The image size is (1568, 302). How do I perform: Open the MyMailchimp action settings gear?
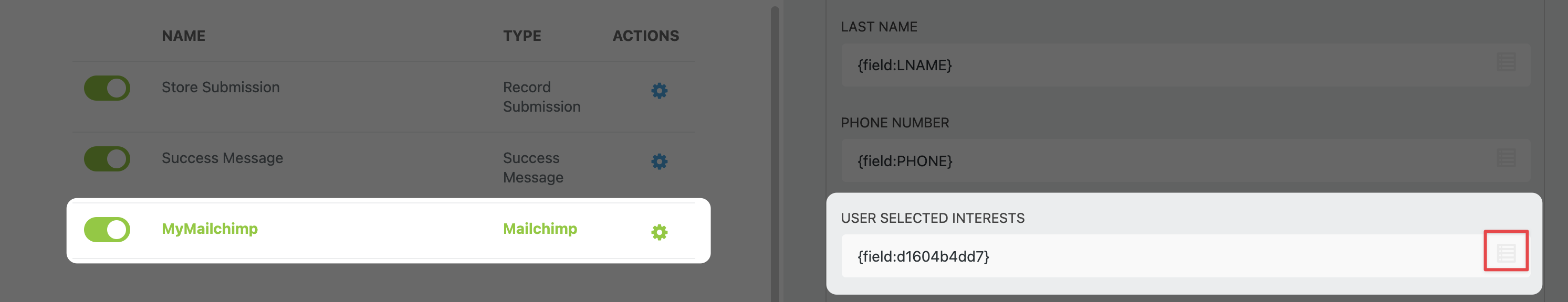[x=659, y=232]
